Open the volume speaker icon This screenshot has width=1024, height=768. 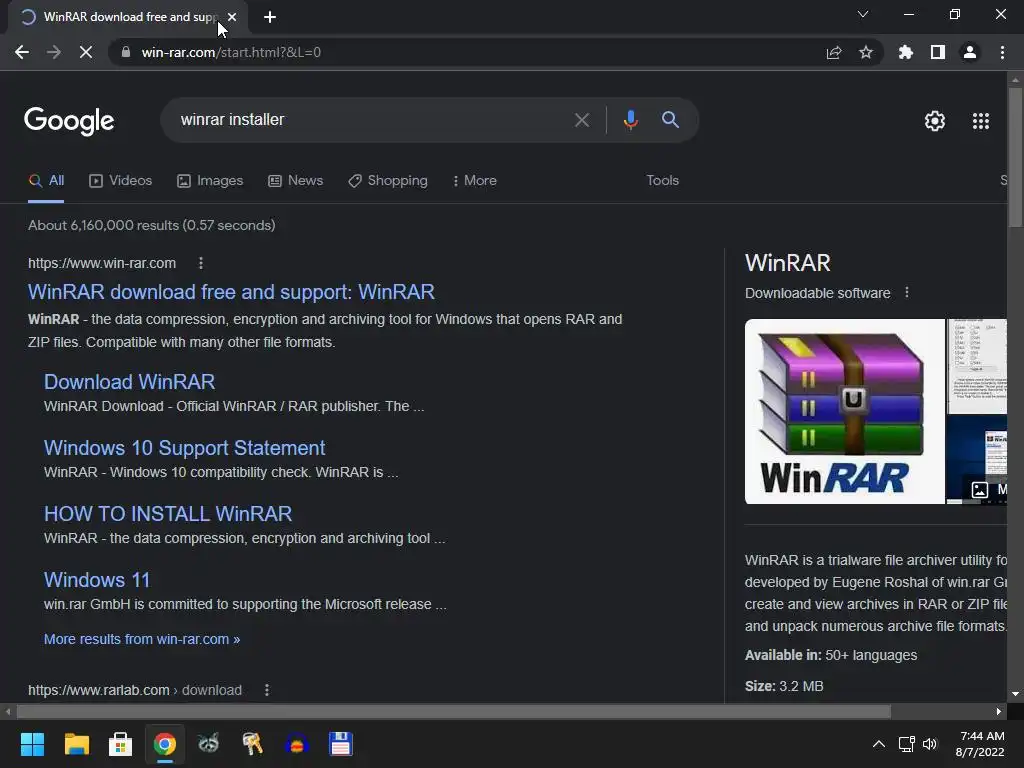click(x=930, y=744)
